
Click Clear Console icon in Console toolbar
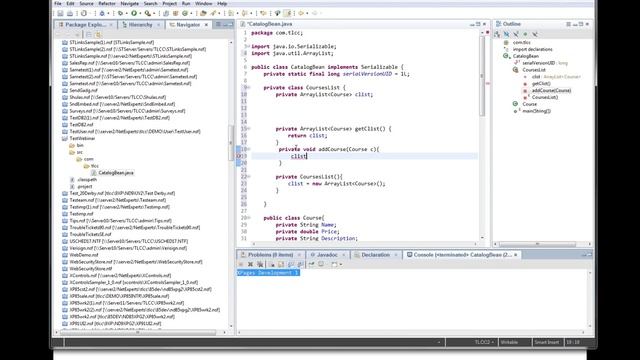pos(272,264)
